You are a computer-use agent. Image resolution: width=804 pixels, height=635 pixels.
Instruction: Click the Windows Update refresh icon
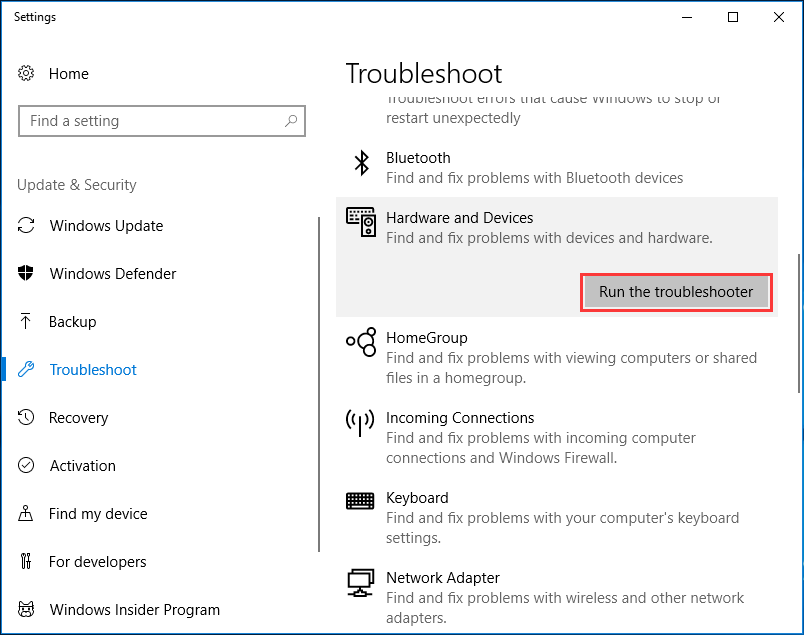(x=27, y=226)
